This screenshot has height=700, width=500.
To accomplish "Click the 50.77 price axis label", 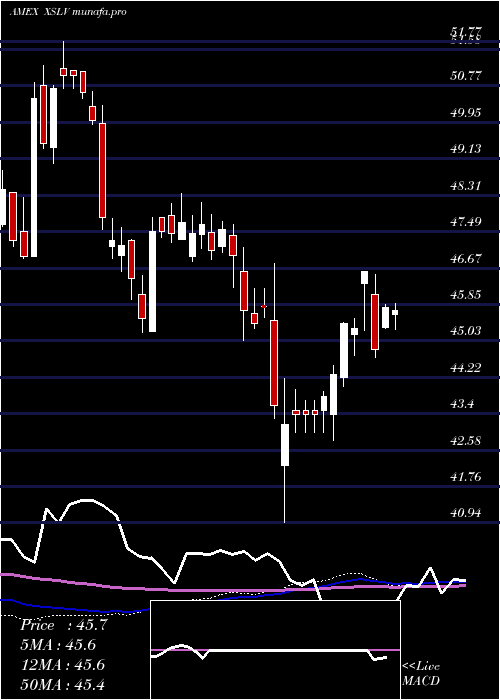I will click(466, 75).
